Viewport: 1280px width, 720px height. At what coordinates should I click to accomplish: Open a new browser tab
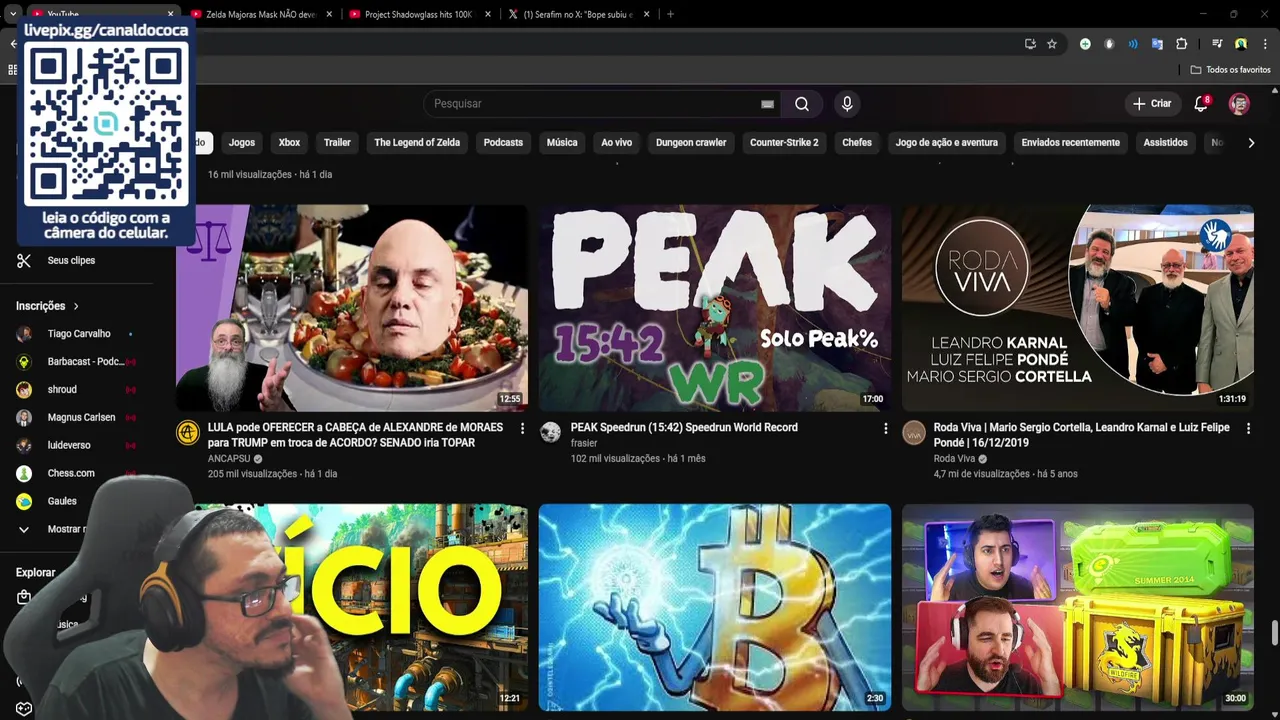pos(670,14)
